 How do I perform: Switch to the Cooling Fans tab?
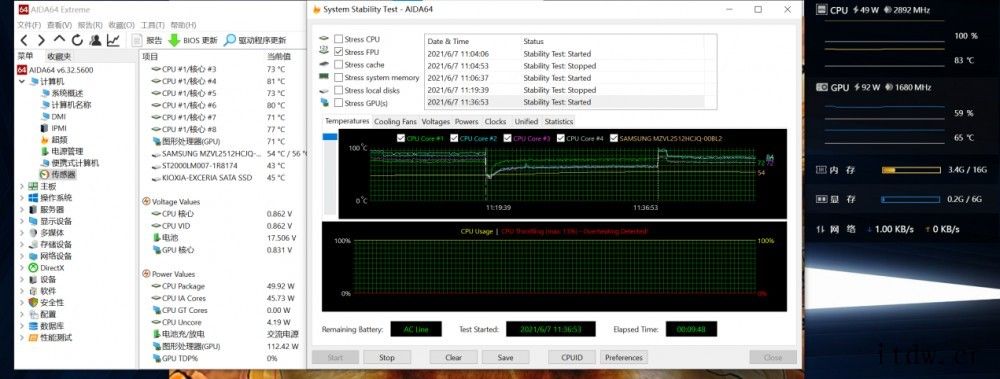click(x=395, y=121)
